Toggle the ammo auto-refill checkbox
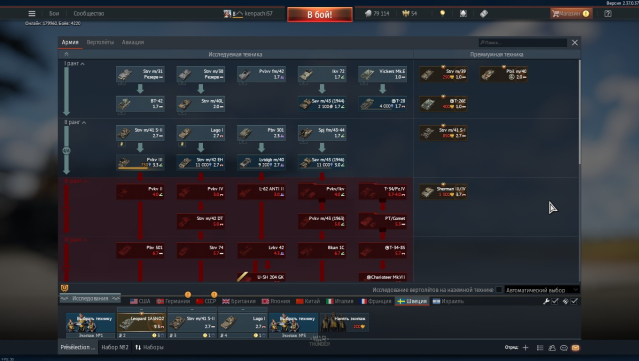The height and width of the screenshot is (361, 639). 574,301
